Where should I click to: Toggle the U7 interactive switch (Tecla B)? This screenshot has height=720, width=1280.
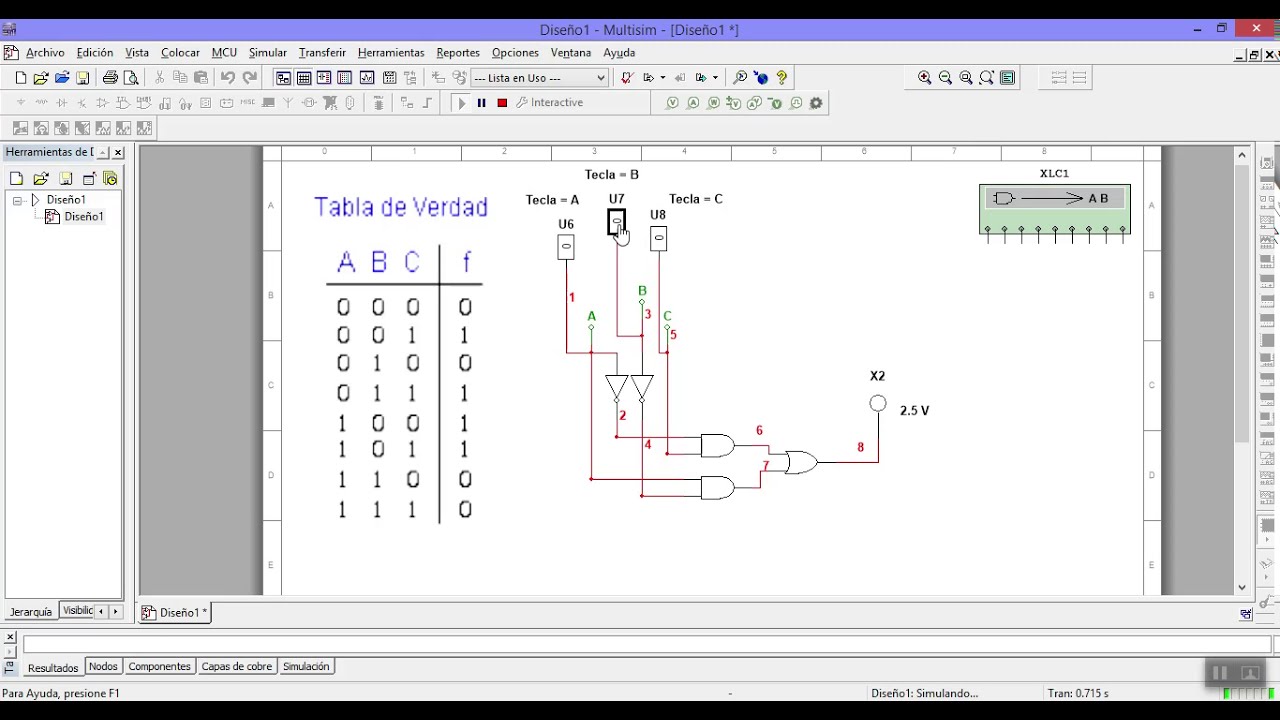coord(617,222)
